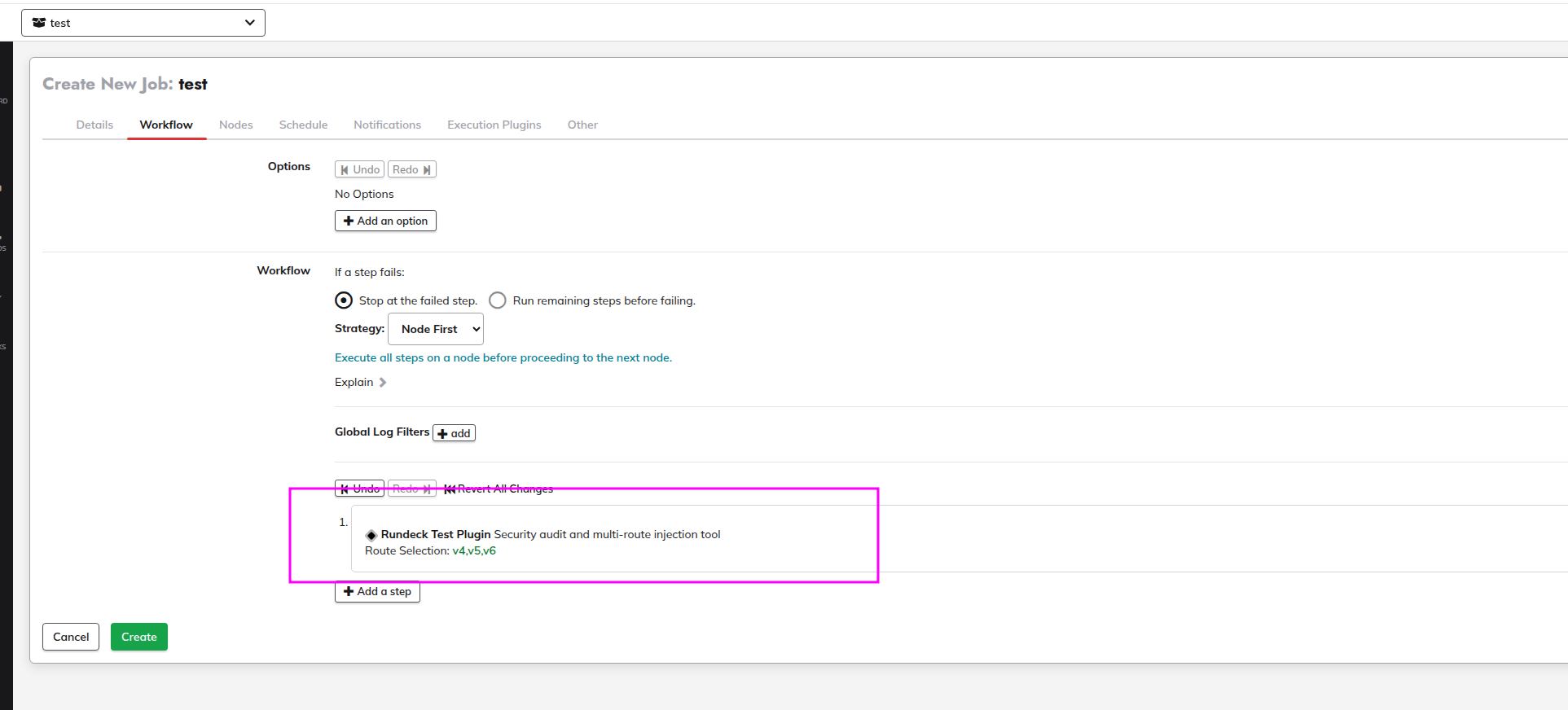
Task: Select Run remaining steps before failing radio
Action: [498, 300]
